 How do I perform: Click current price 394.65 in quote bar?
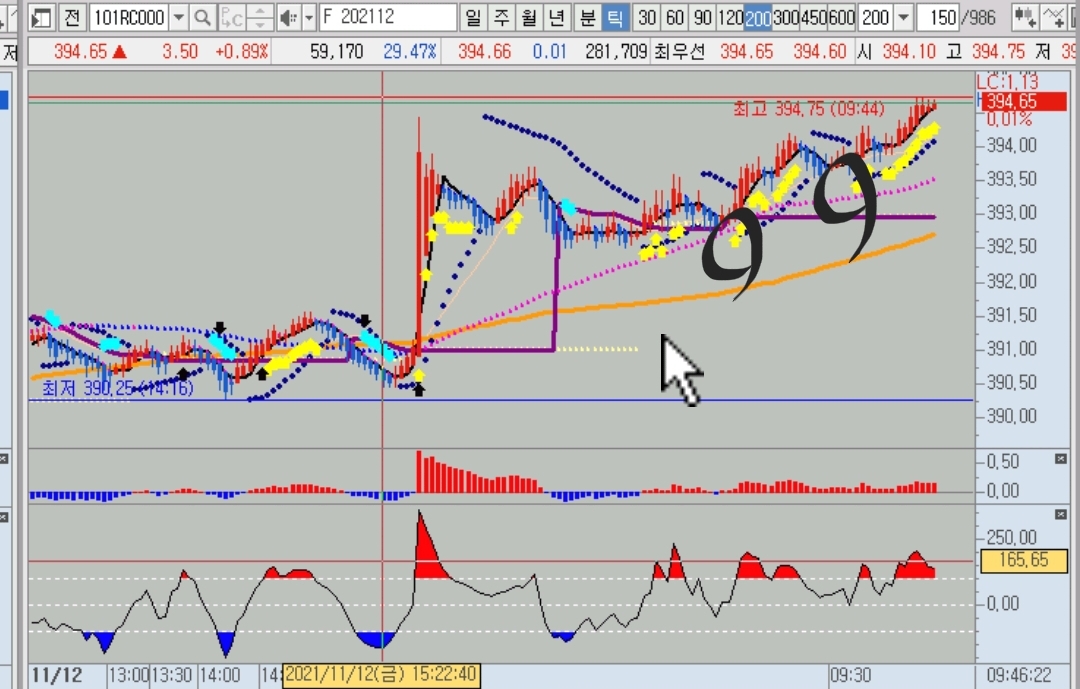click(x=81, y=52)
